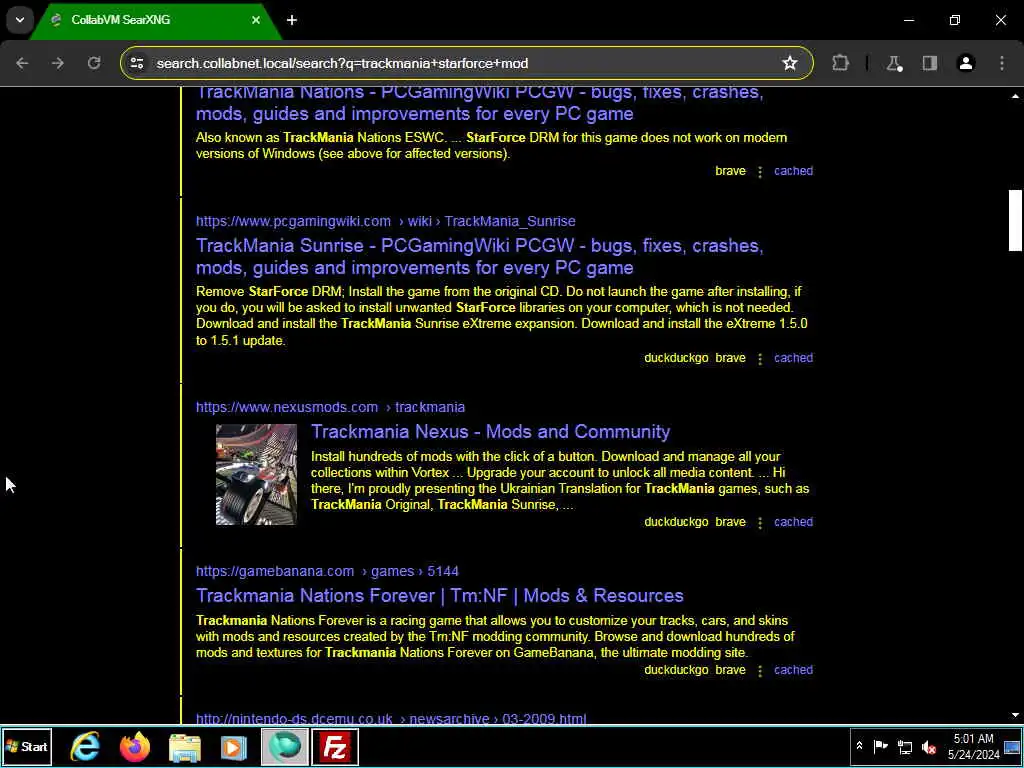The image size is (1024, 768).
Task: Open the Extensions puzzle icon
Action: click(840, 63)
